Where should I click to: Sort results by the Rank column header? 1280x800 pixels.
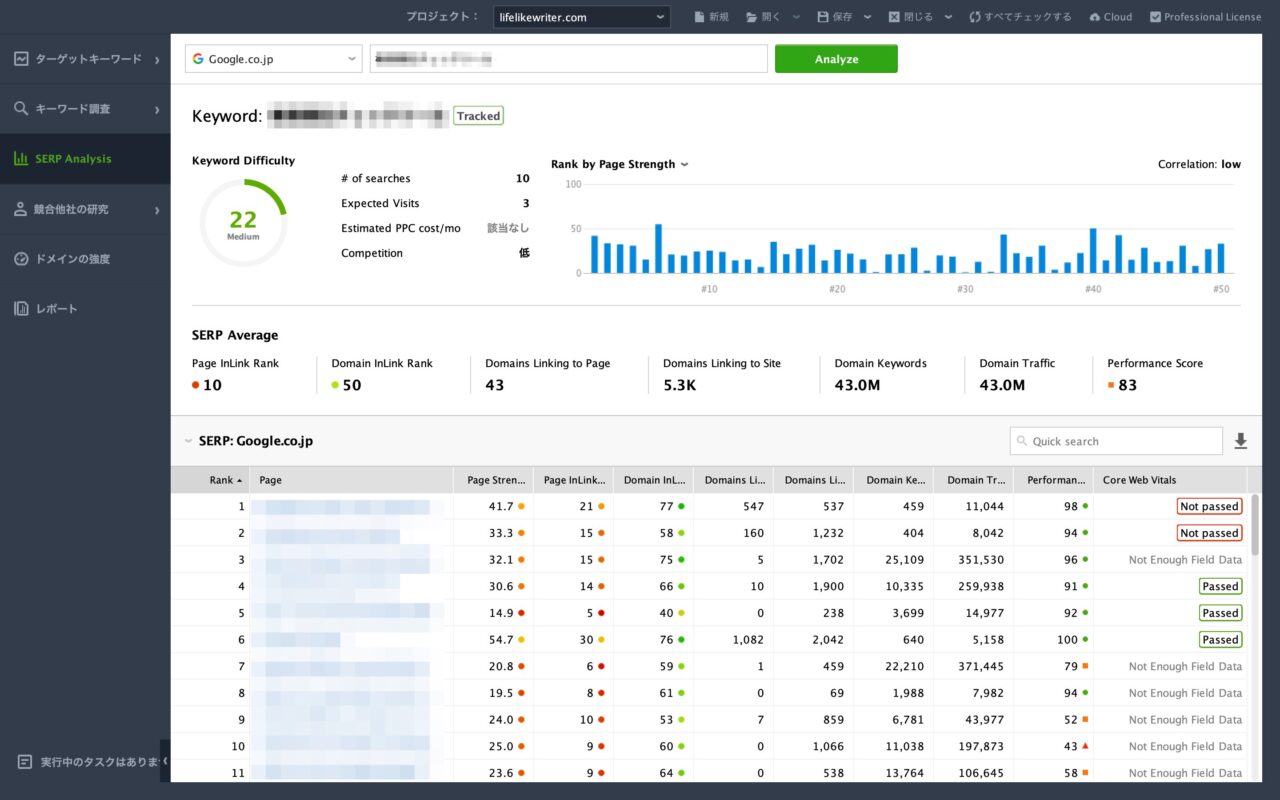[x=225, y=479]
